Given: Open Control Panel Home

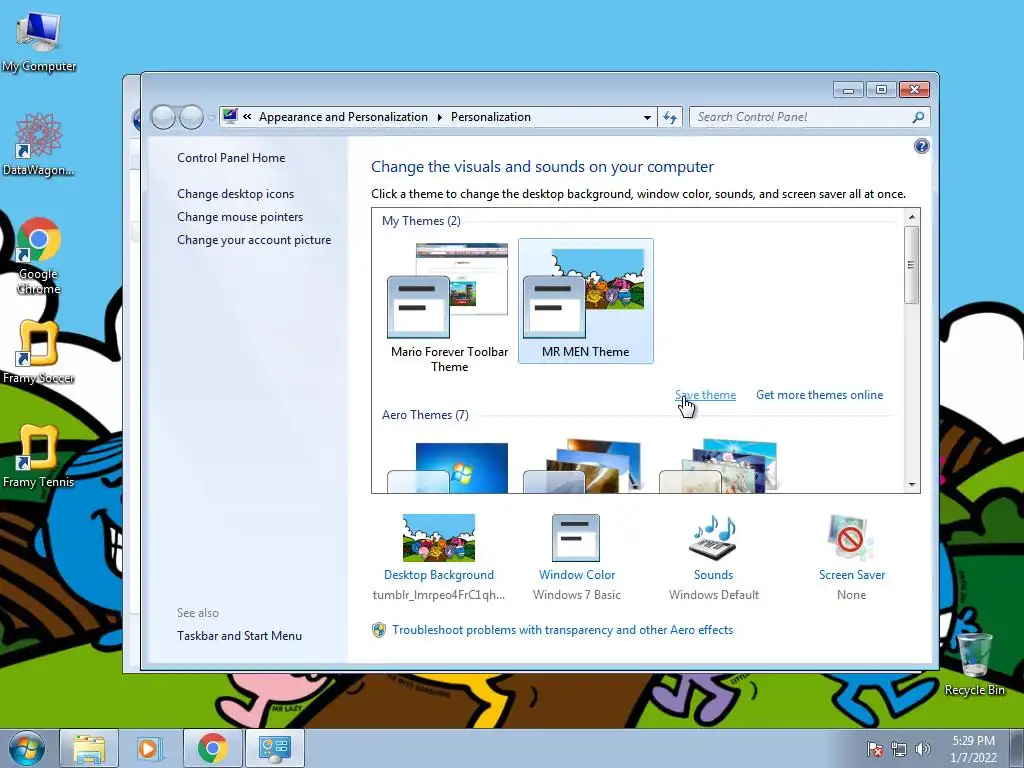Looking at the screenshot, I should tap(231, 157).
